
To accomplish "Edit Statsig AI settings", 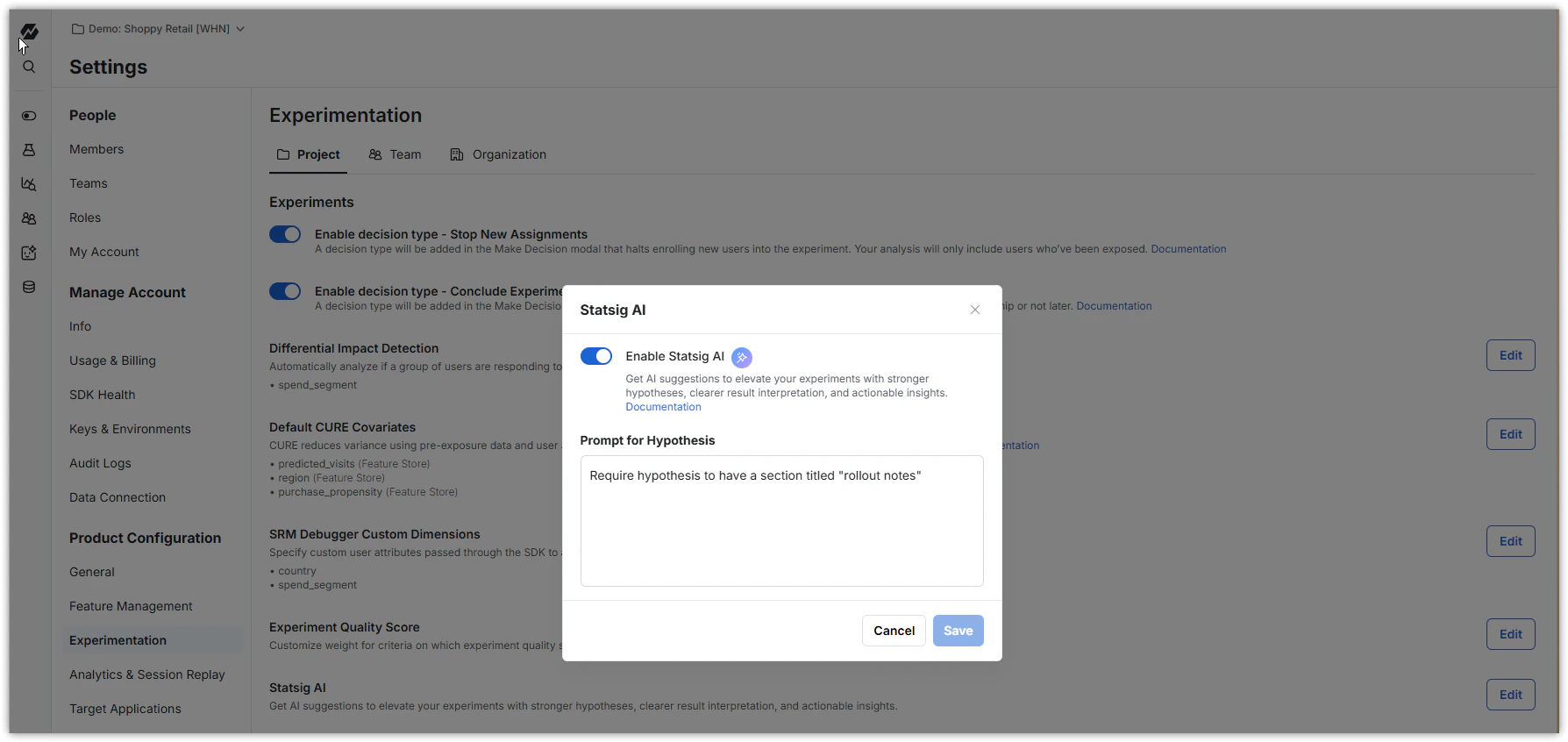I will coord(1510,695).
